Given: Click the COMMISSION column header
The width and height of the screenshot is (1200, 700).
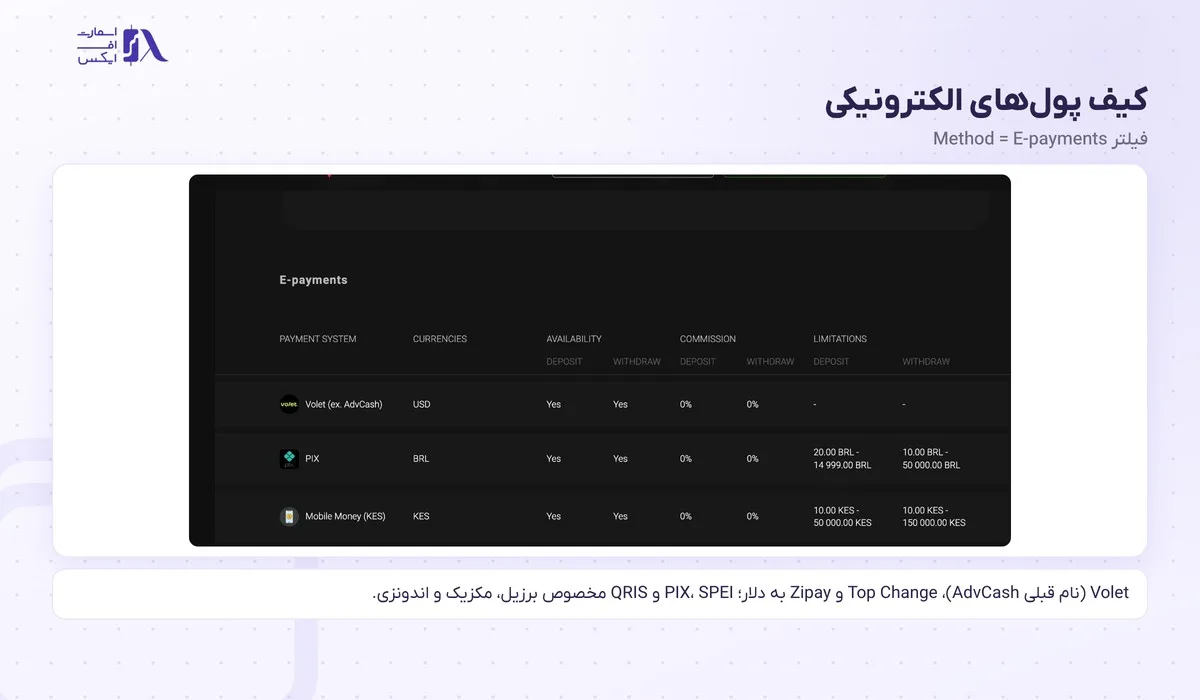Looking at the screenshot, I should coord(708,339).
